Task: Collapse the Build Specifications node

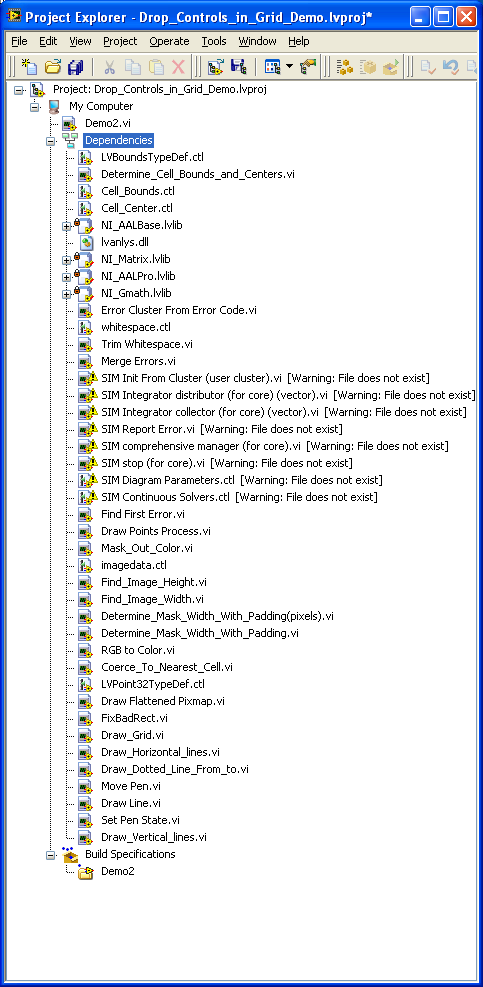Action: tap(50, 855)
